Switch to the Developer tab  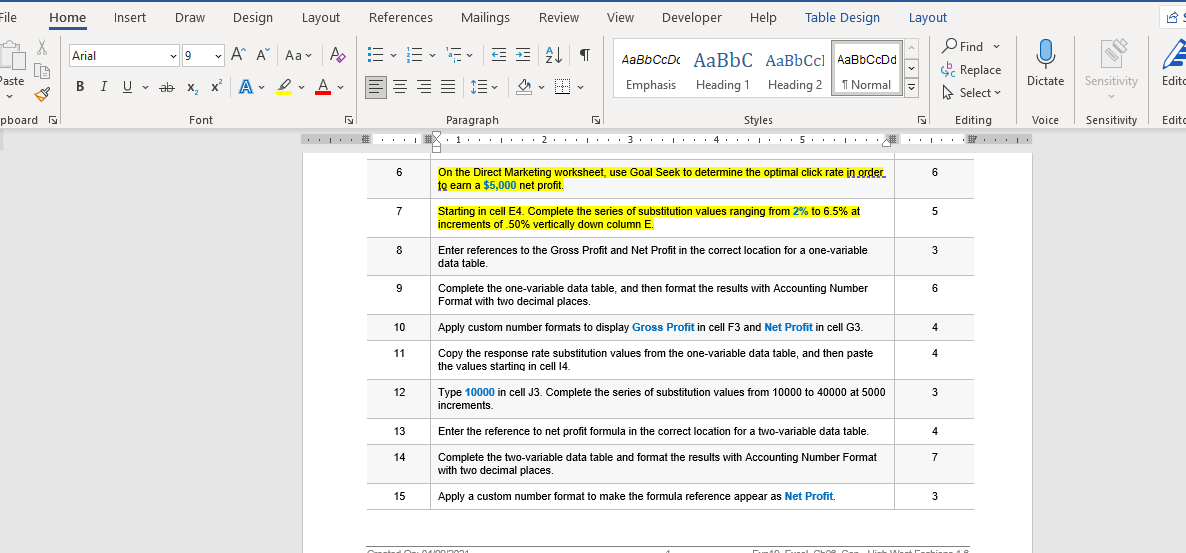[x=691, y=17]
